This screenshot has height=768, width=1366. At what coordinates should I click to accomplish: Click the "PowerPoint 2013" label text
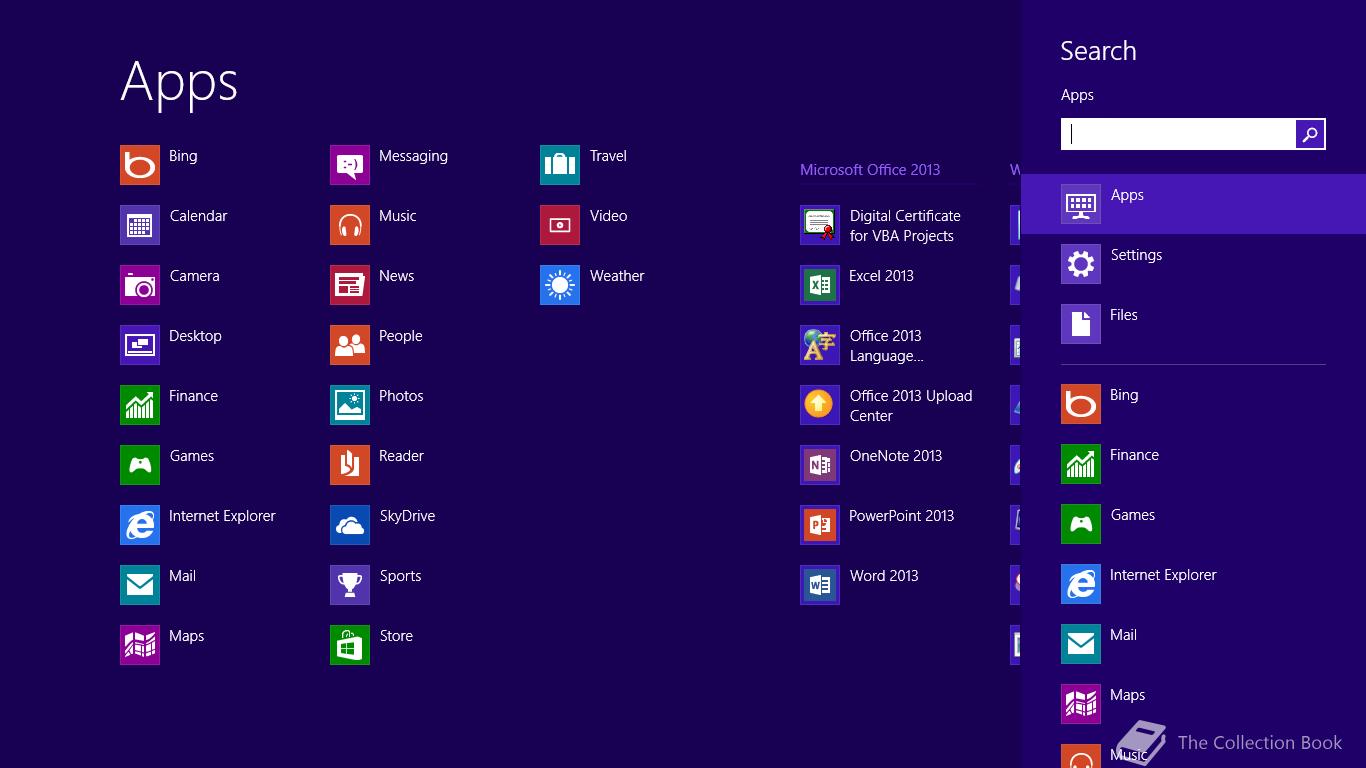coord(901,516)
